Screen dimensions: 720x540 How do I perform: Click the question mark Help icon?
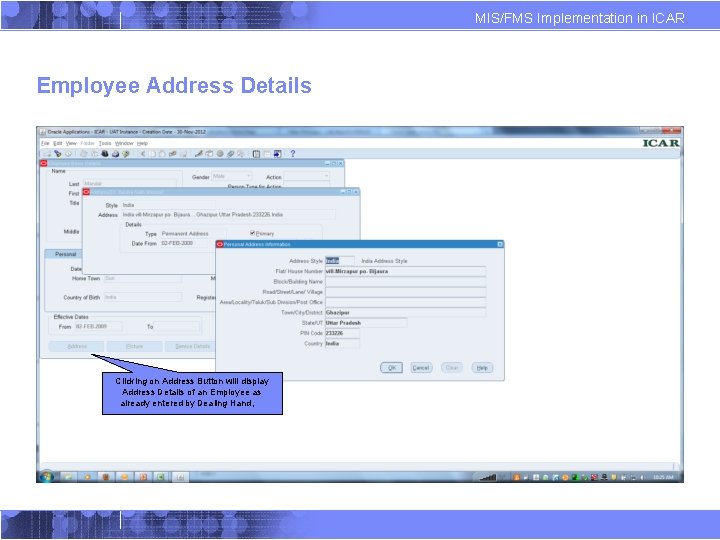[292, 154]
